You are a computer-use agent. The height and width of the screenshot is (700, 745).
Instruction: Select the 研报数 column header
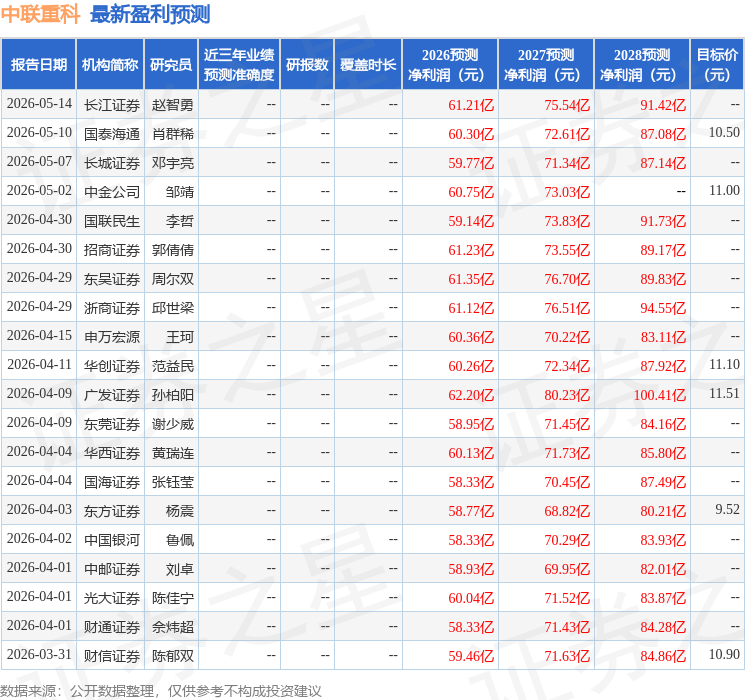pyautogui.click(x=307, y=65)
